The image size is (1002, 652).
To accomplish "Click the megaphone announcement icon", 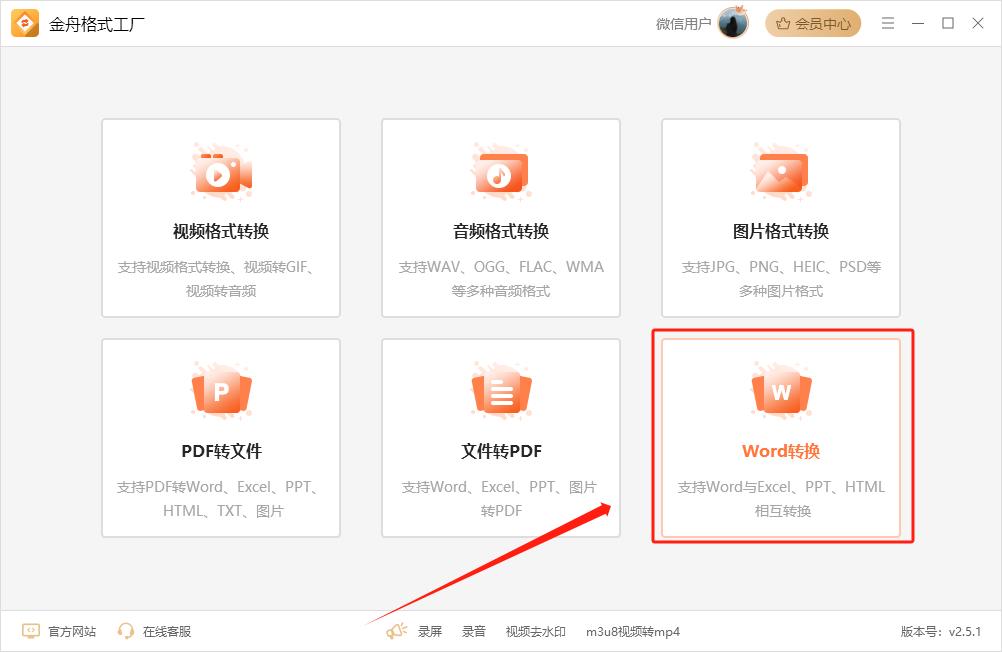I will pos(397,631).
